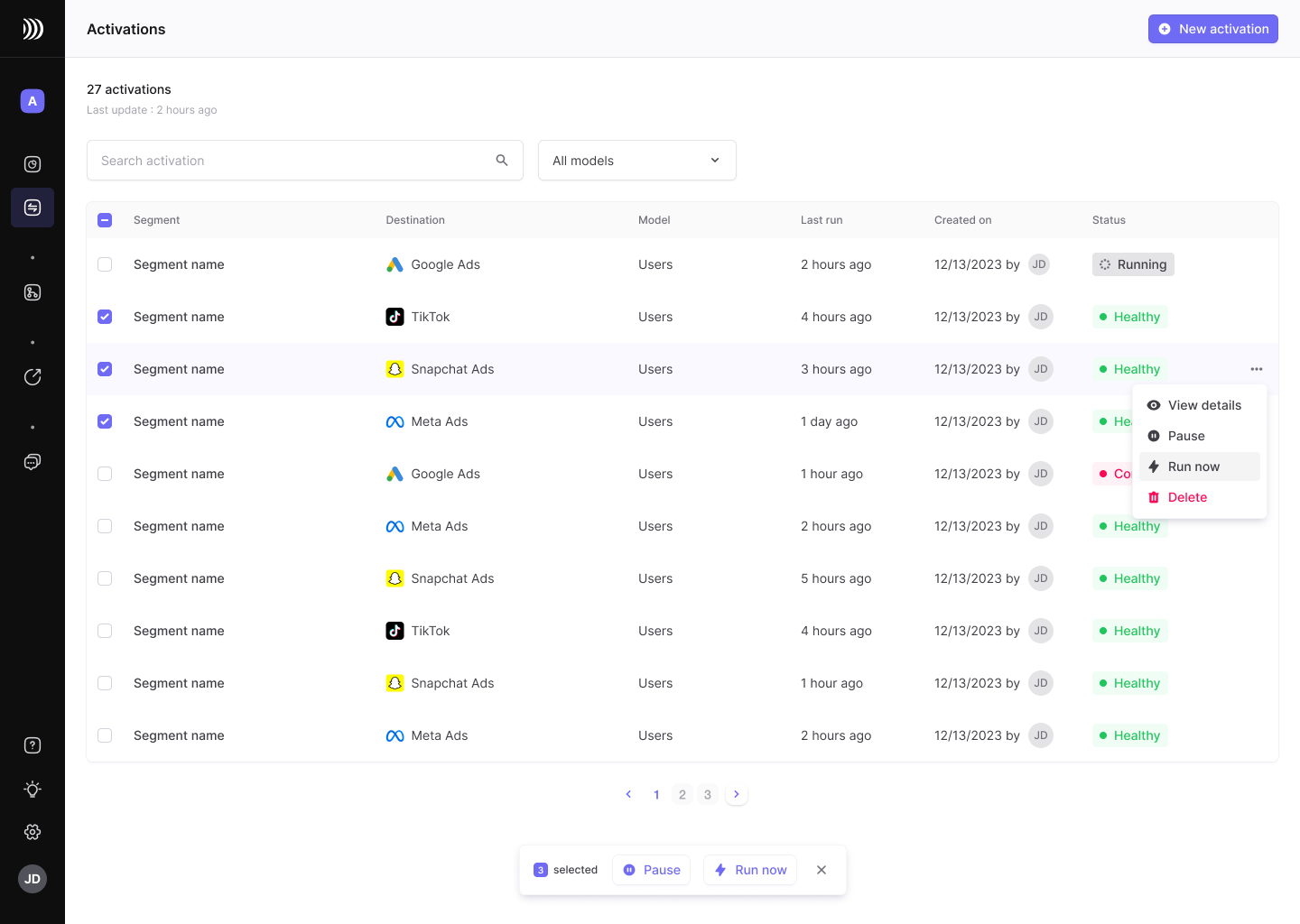Go to next page with right chevron

coord(737,794)
